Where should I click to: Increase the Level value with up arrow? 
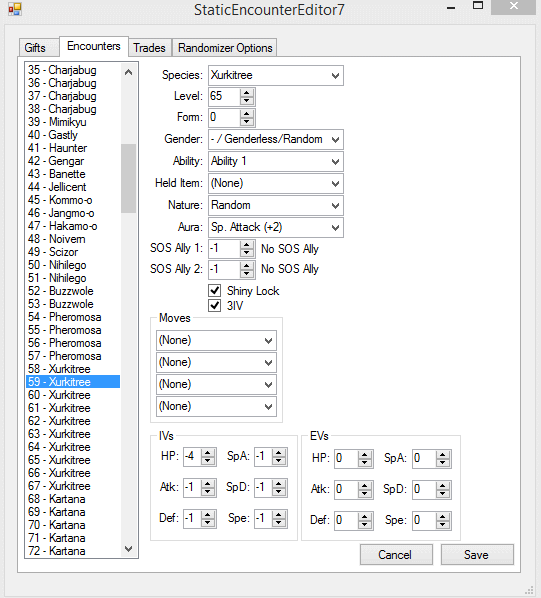click(x=247, y=92)
